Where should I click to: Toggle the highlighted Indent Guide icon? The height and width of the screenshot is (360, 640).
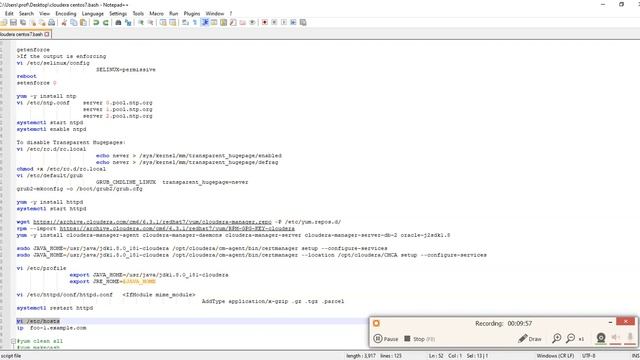point(205,22)
